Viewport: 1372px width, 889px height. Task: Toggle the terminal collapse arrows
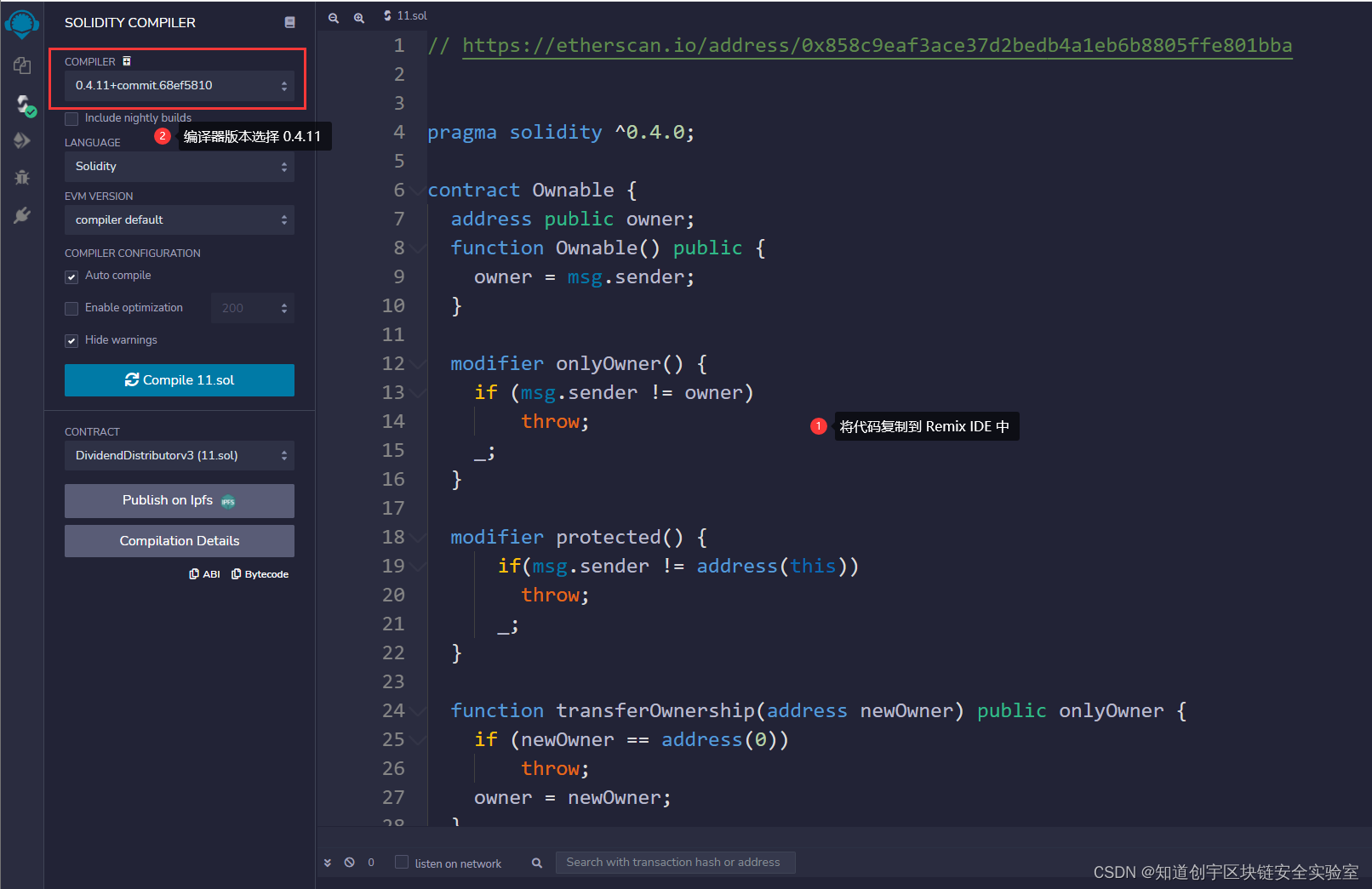(328, 863)
